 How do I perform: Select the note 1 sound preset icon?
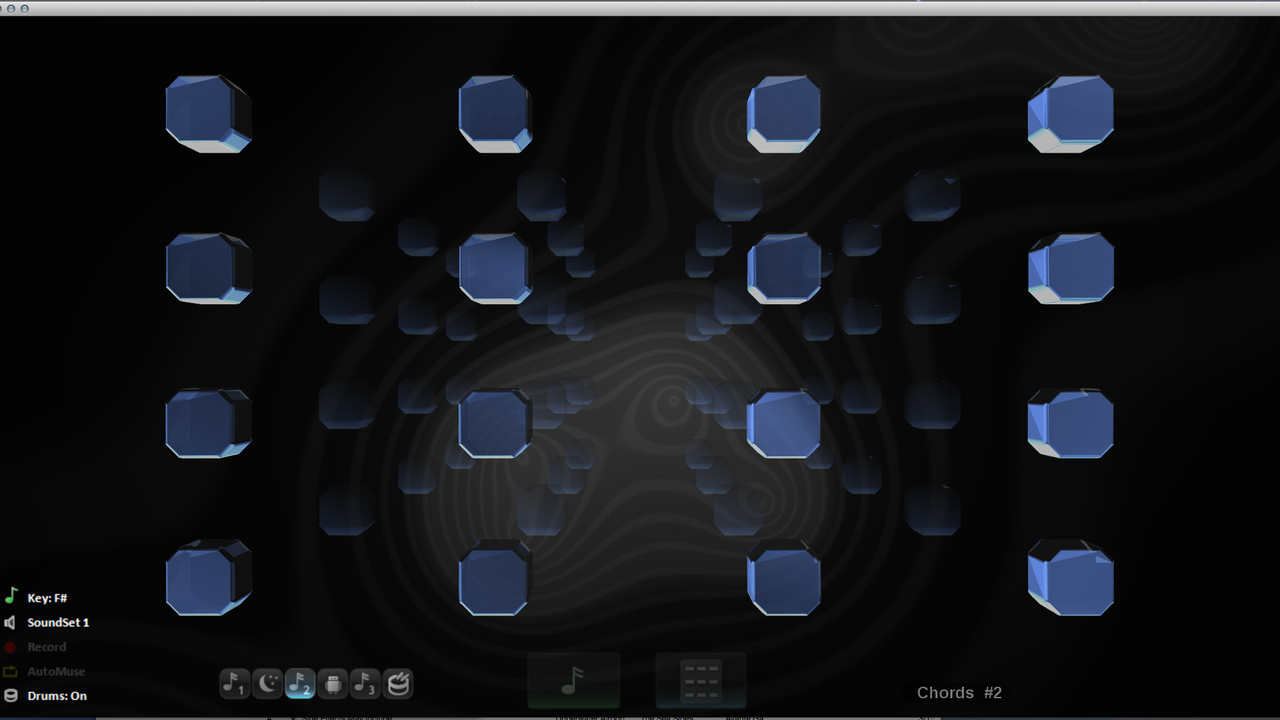pyautogui.click(x=234, y=684)
